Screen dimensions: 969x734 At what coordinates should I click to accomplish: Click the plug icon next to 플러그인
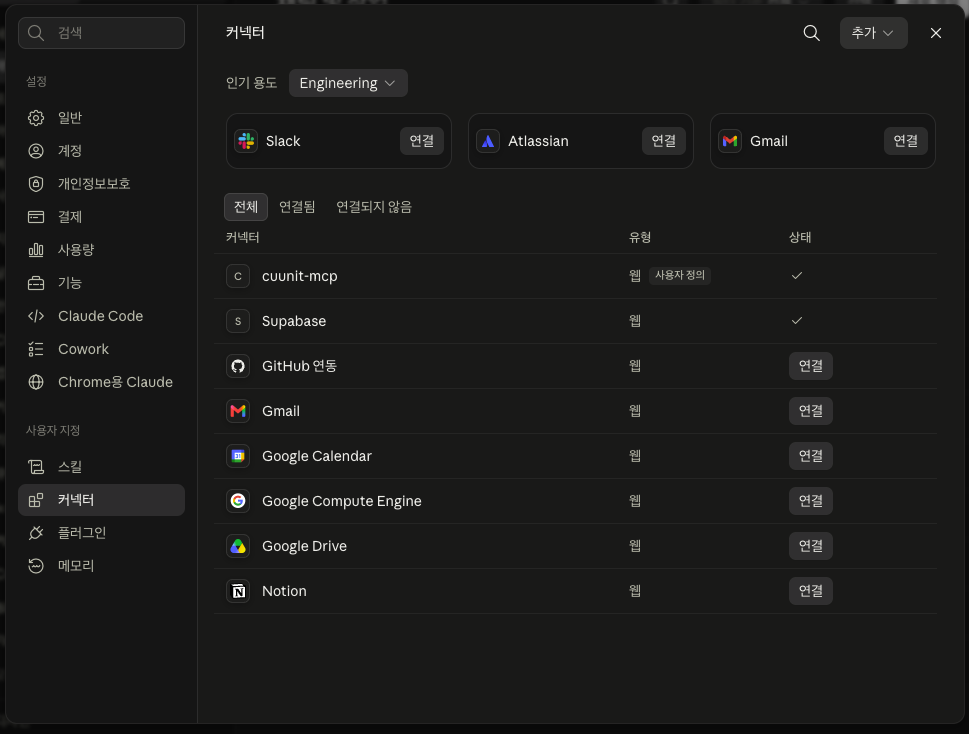pos(36,533)
